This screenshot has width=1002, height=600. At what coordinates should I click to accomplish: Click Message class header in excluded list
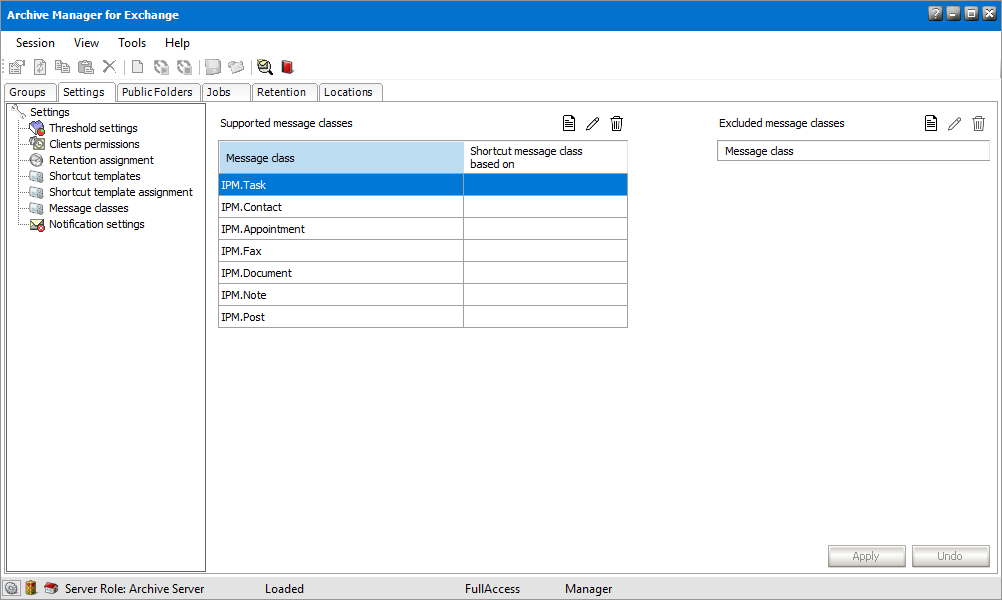click(853, 151)
